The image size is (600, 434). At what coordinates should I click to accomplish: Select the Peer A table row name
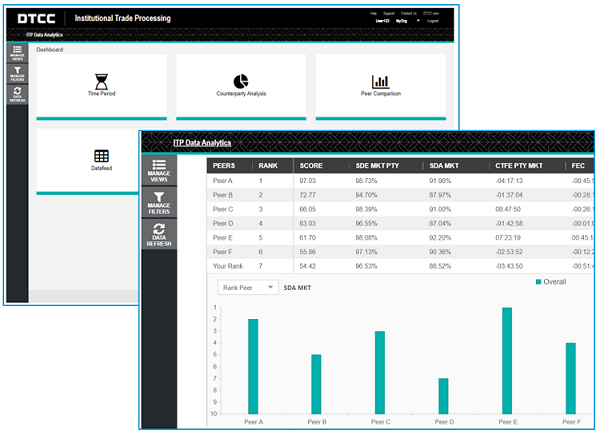[x=223, y=181]
